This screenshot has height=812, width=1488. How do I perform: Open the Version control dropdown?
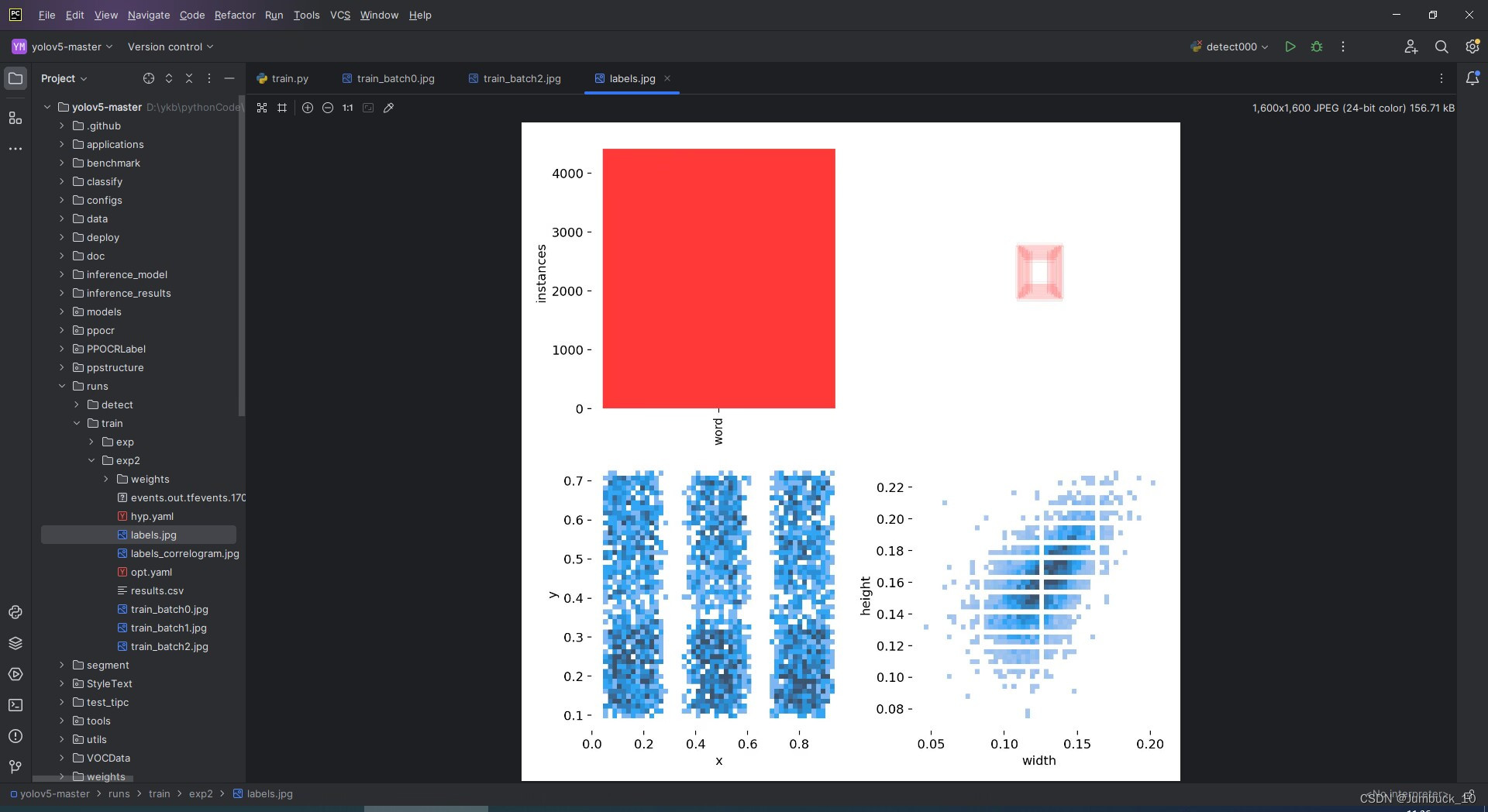pyautogui.click(x=170, y=46)
